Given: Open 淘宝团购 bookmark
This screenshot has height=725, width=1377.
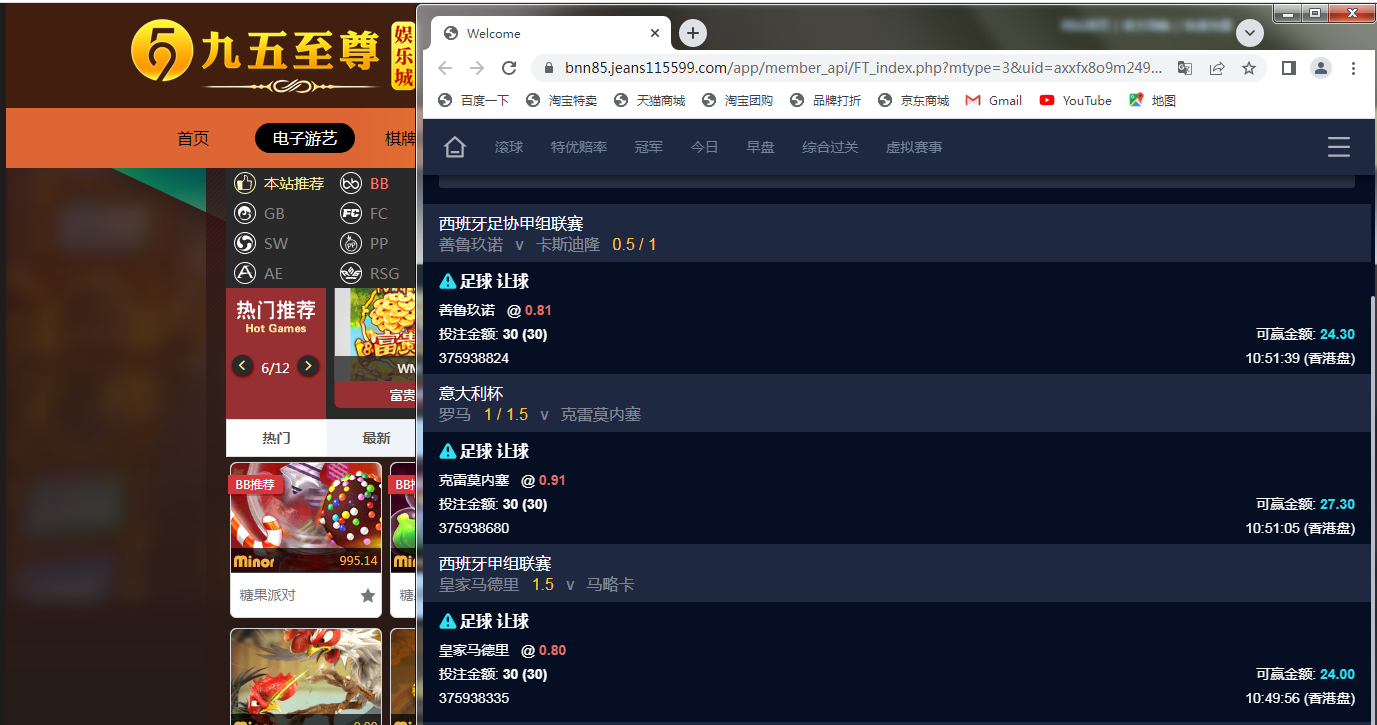Looking at the screenshot, I should tap(738, 100).
